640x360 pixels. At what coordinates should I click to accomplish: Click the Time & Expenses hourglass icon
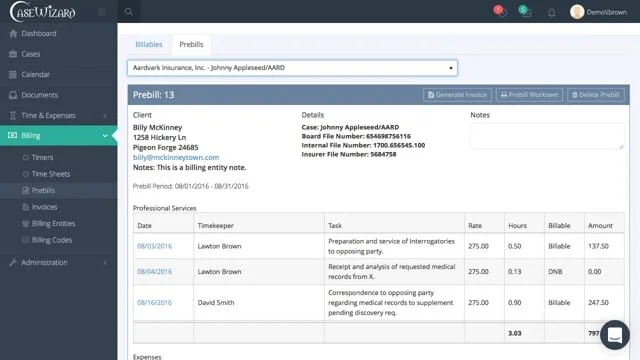click(x=13, y=116)
